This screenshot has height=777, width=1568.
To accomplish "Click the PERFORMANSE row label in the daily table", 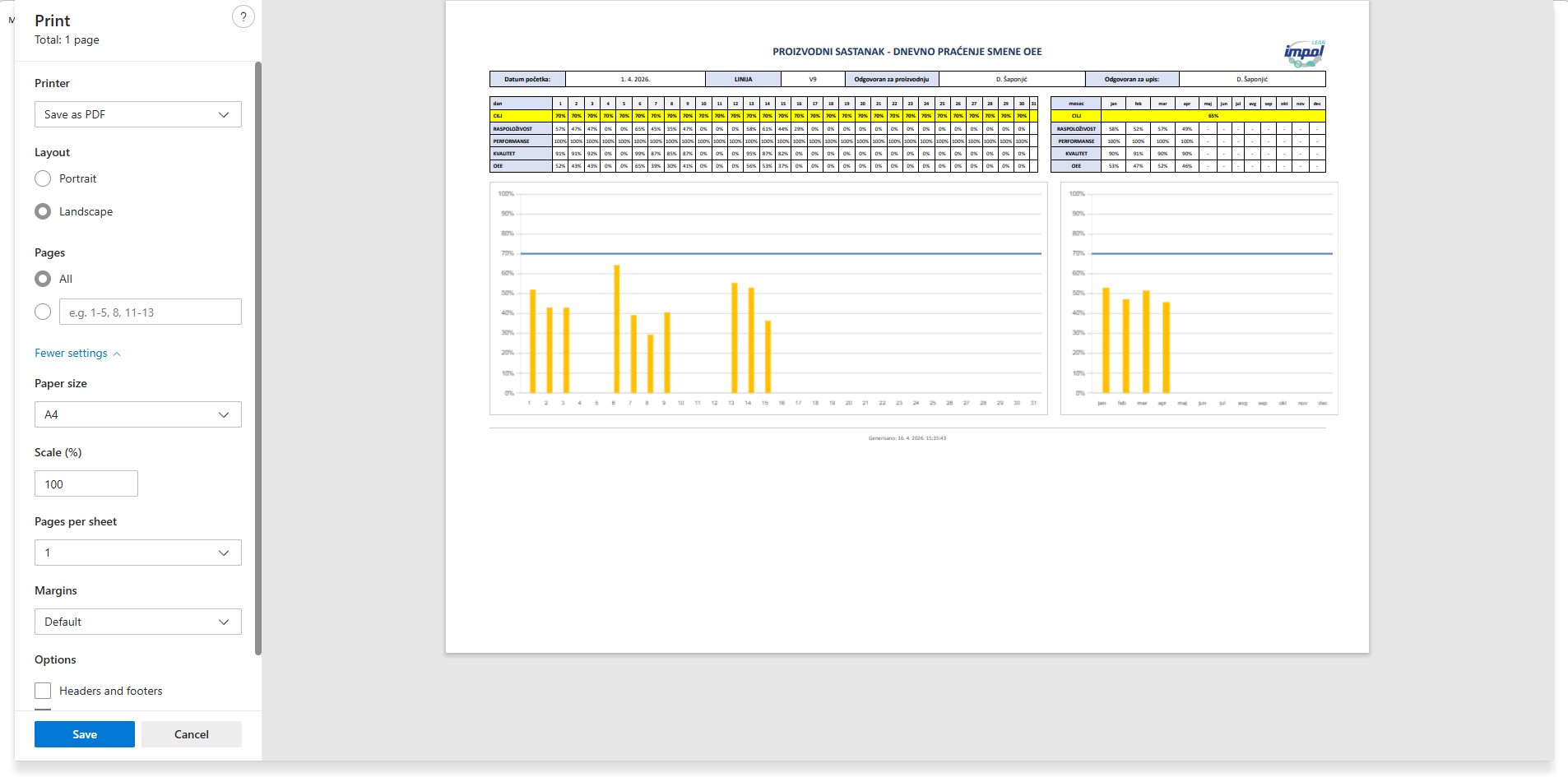I will tap(521, 141).
